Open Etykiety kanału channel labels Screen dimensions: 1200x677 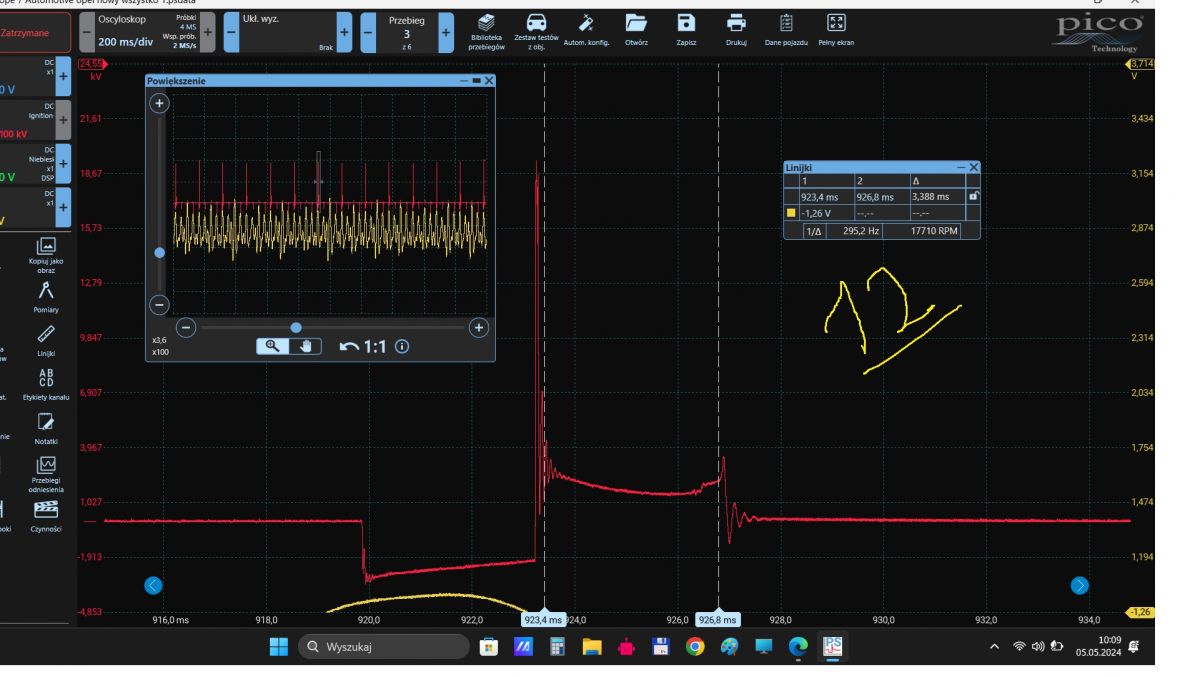[46, 384]
